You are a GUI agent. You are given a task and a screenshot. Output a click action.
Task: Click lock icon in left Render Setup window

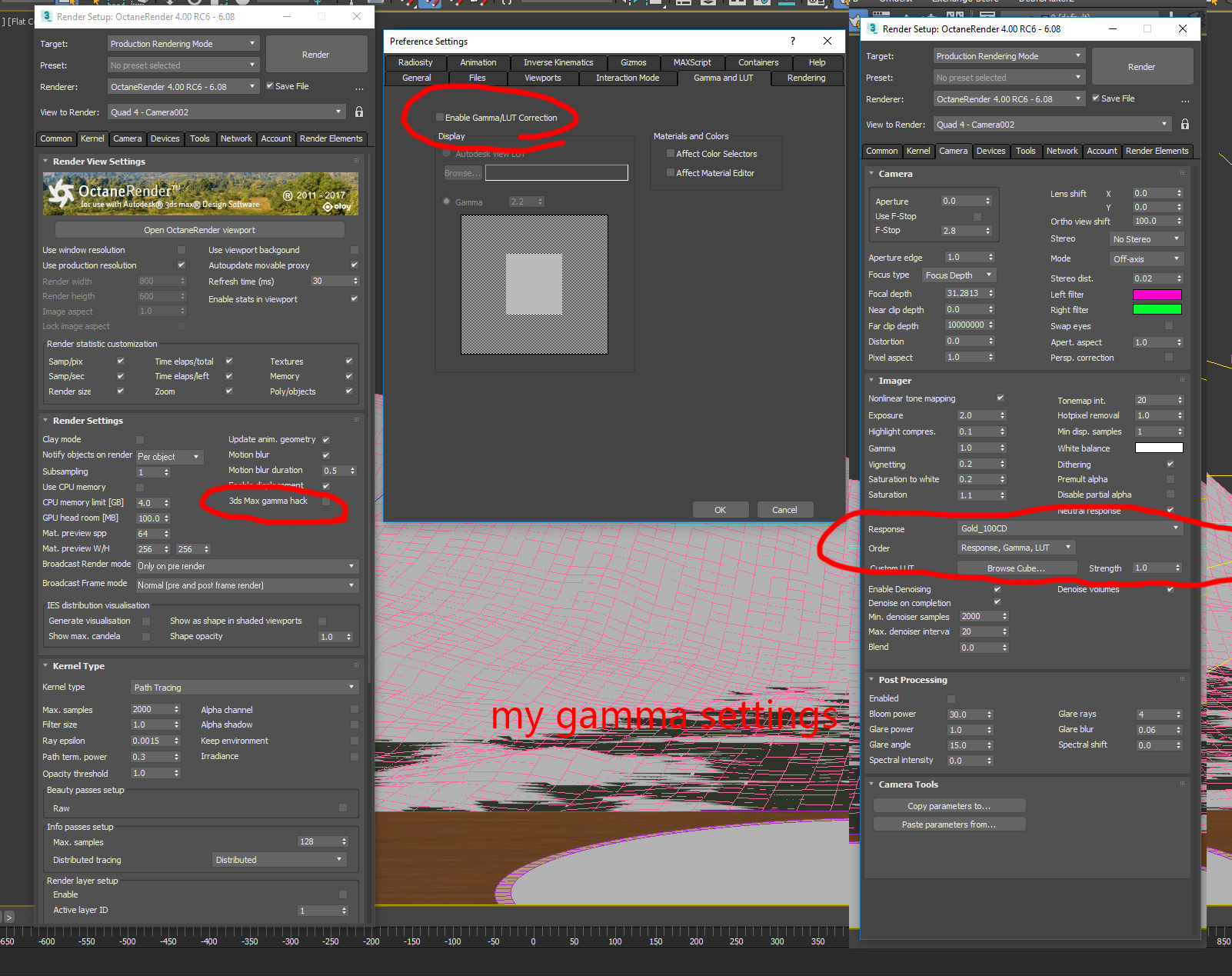pyautogui.click(x=359, y=112)
